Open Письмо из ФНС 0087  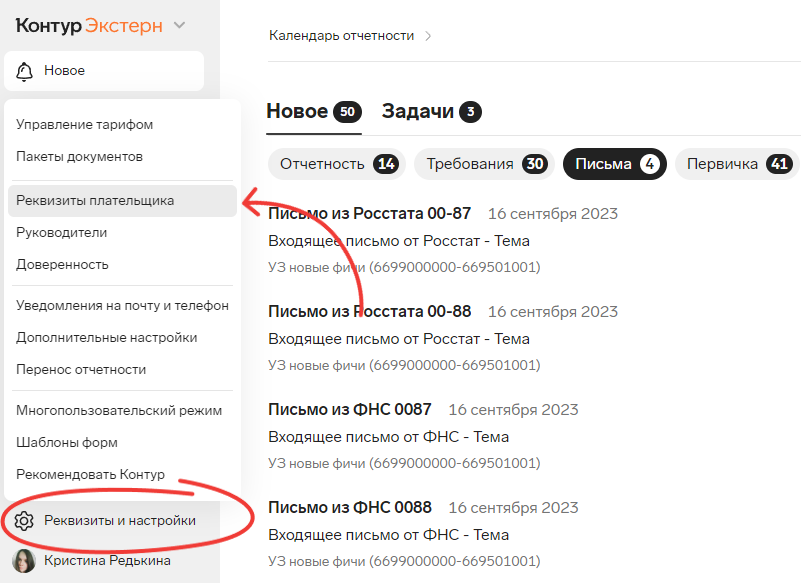click(x=350, y=409)
